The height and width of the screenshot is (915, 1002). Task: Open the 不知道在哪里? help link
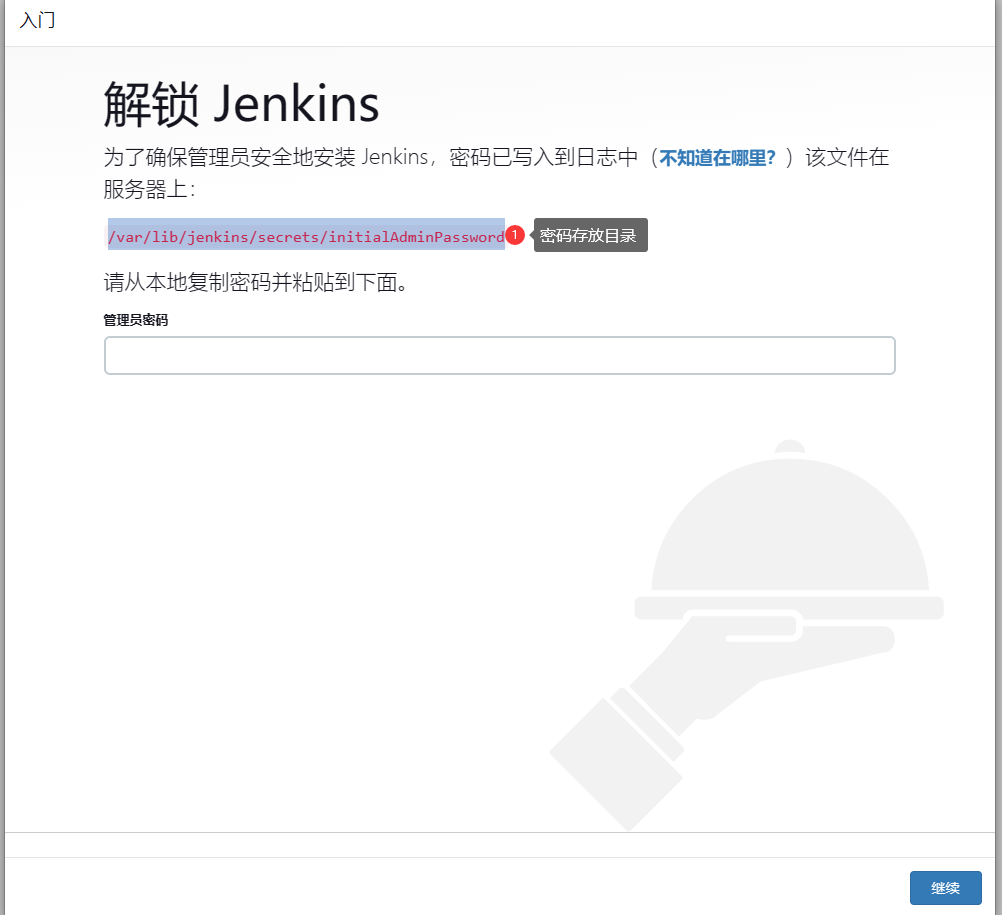pyautogui.click(x=717, y=158)
